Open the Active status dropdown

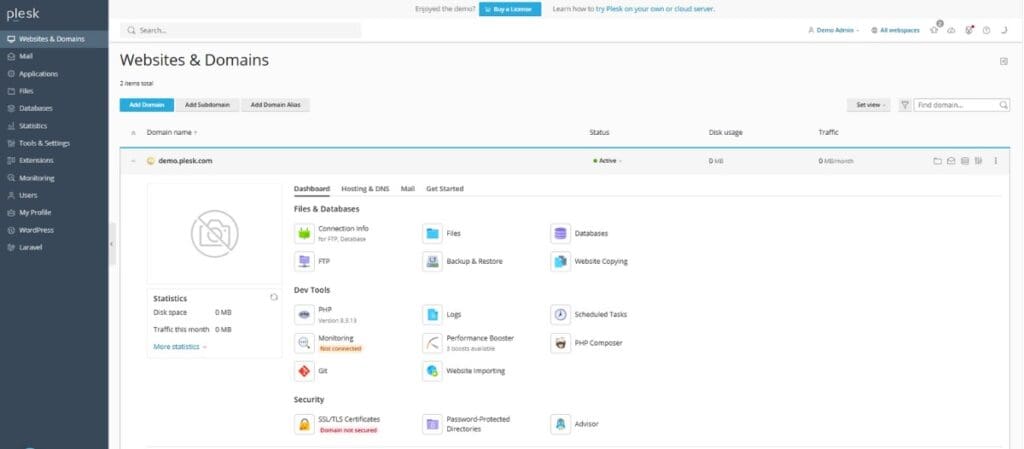pyautogui.click(x=607, y=161)
